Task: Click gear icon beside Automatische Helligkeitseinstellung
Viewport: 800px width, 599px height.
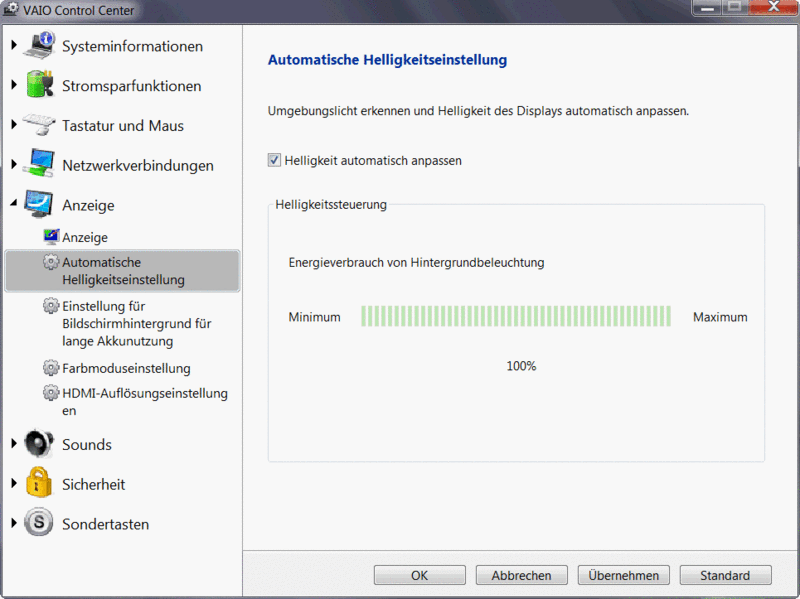Action: point(51,262)
